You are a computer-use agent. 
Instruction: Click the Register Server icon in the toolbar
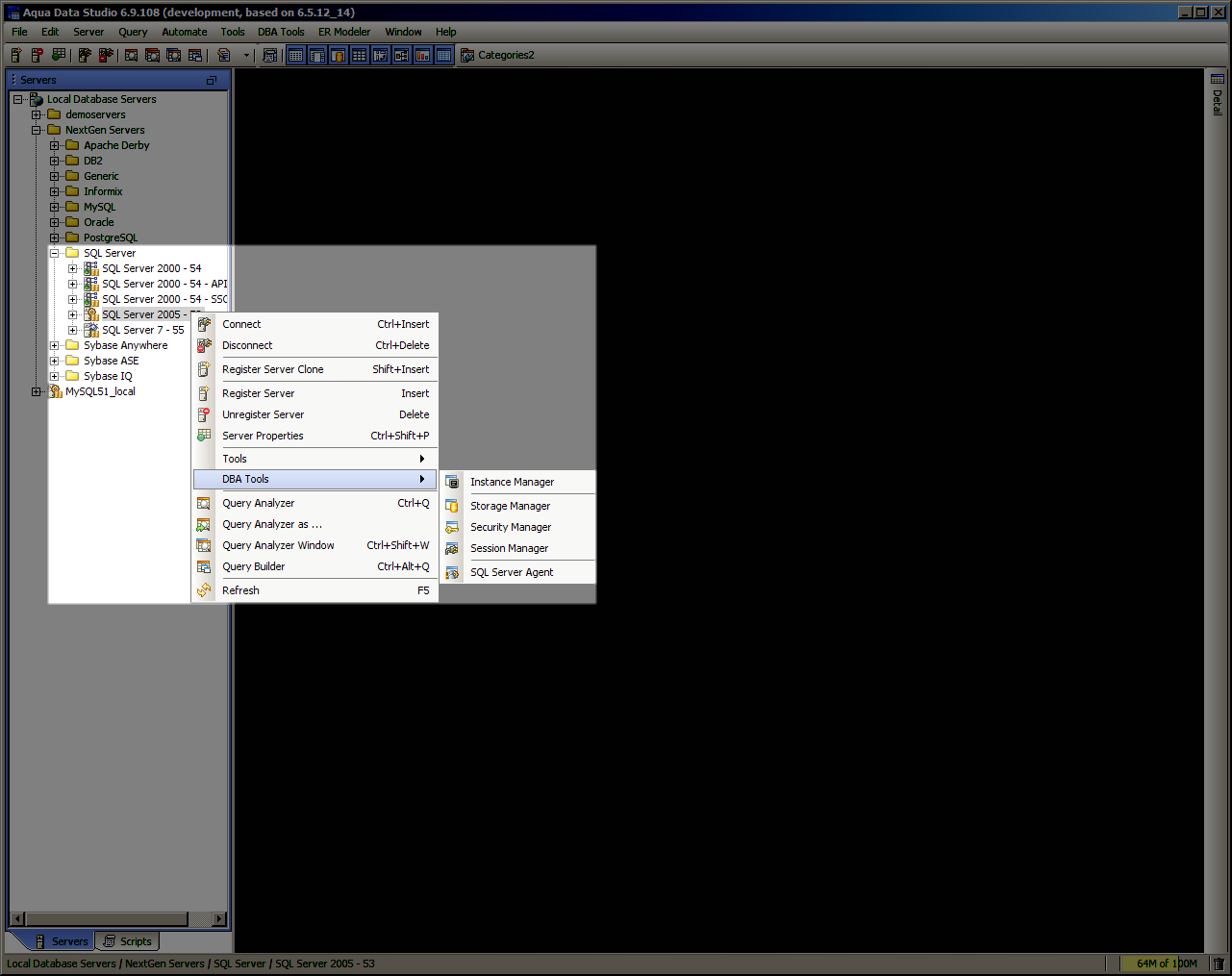click(x=16, y=55)
